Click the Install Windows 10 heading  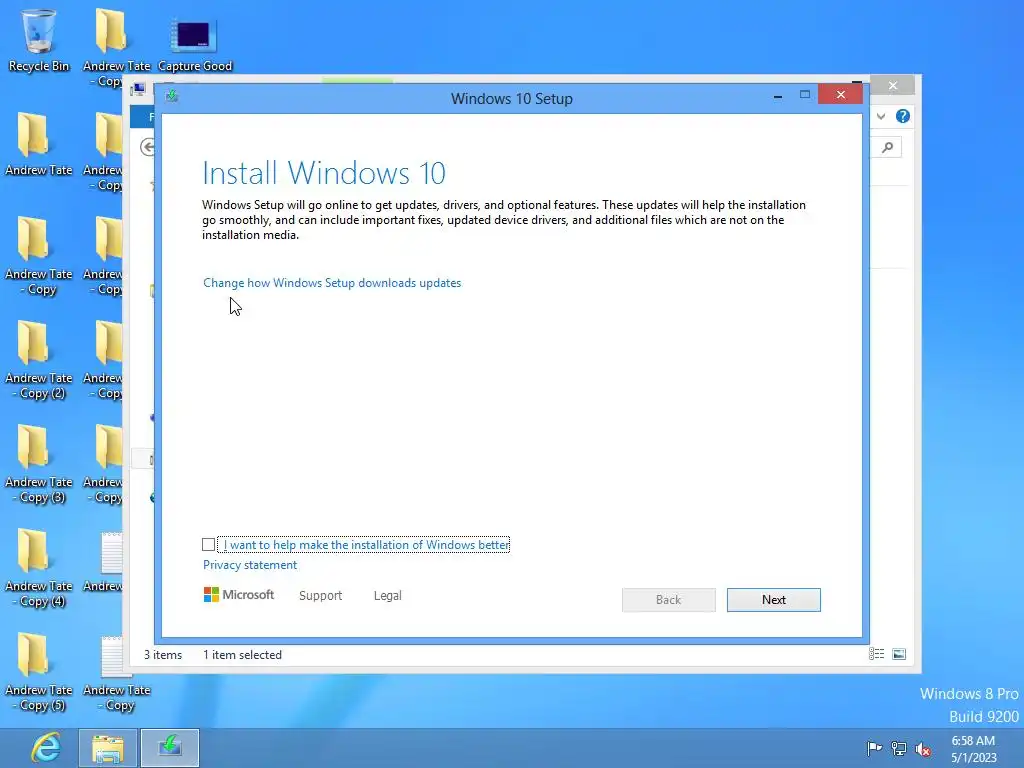[324, 173]
